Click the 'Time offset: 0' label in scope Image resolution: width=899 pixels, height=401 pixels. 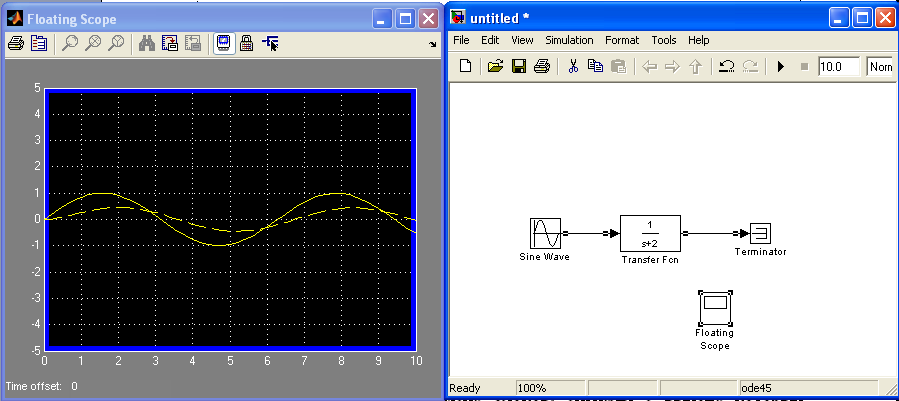click(42, 387)
